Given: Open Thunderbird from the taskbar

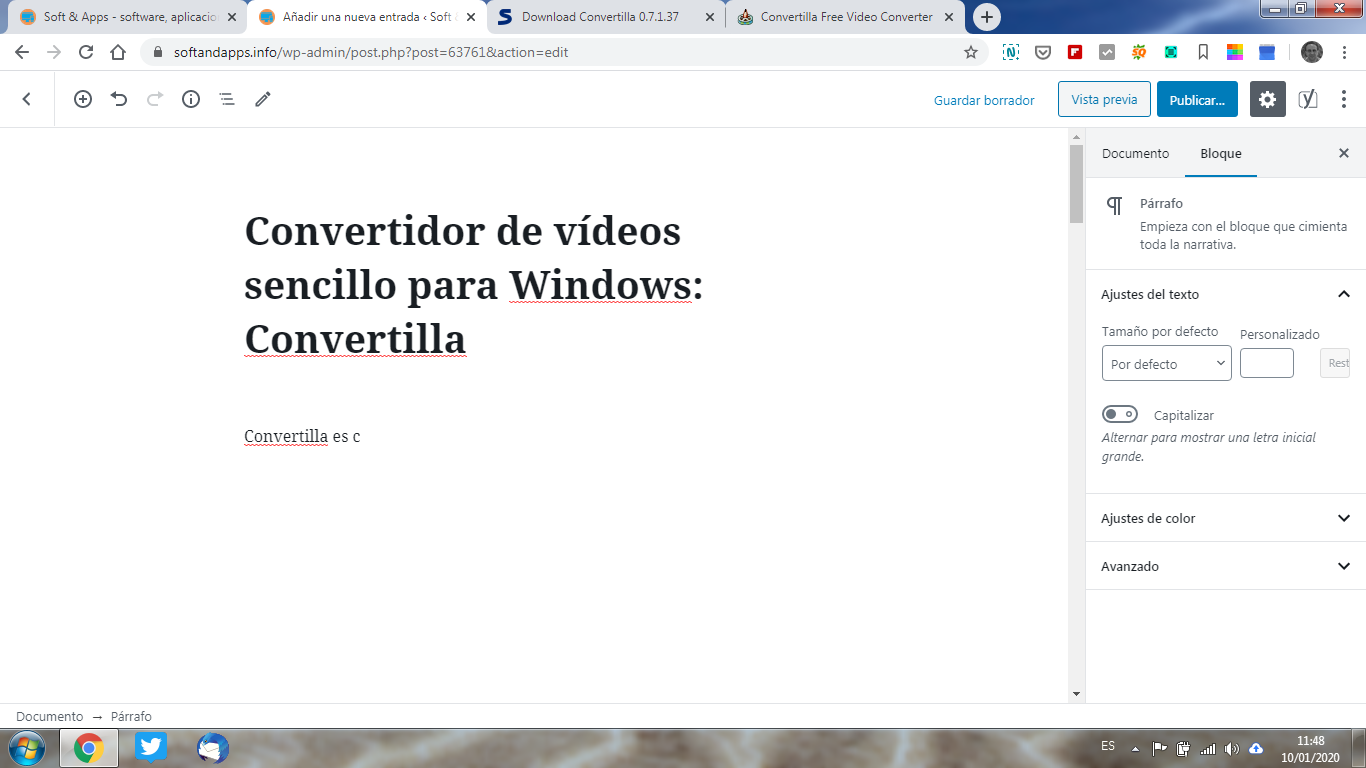Looking at the screenshot, I should tap(213, 748).
